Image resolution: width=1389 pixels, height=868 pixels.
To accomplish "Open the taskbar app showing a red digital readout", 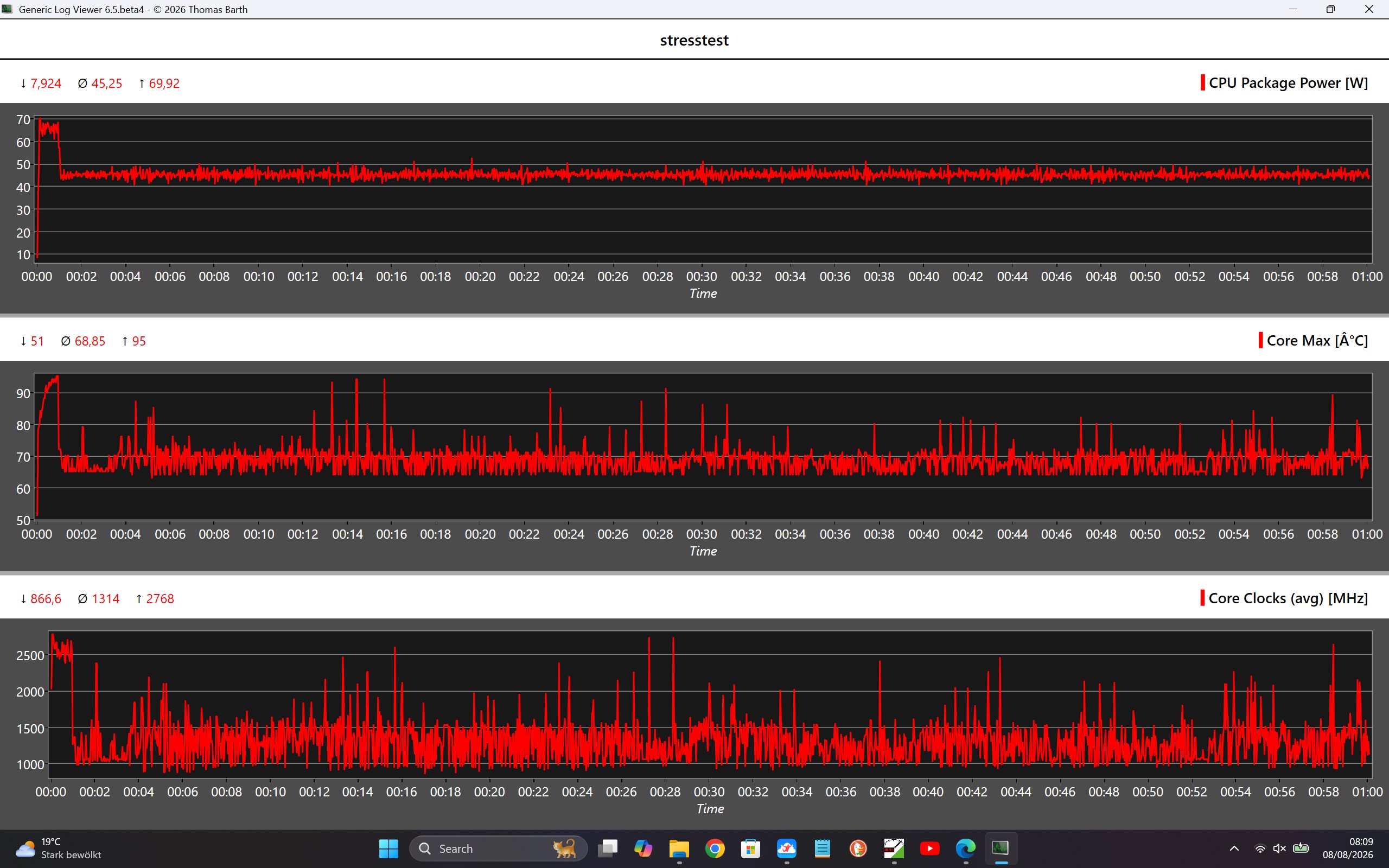I will pyautogui.click(x=894, y=848).
